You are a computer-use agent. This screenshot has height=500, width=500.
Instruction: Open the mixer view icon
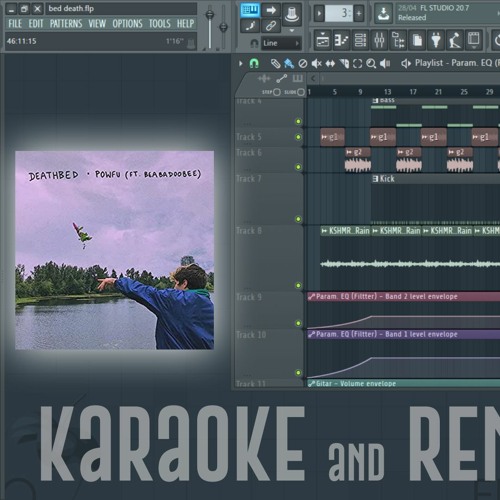point(379,40)
